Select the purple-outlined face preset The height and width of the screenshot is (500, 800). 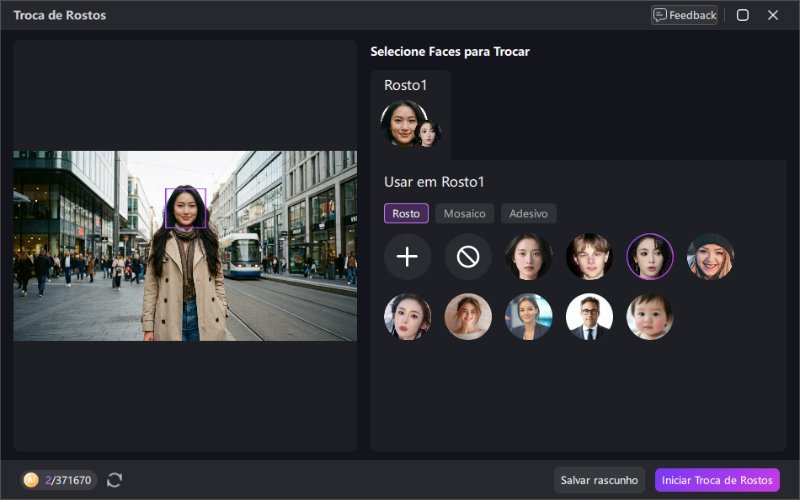(650, 257)
